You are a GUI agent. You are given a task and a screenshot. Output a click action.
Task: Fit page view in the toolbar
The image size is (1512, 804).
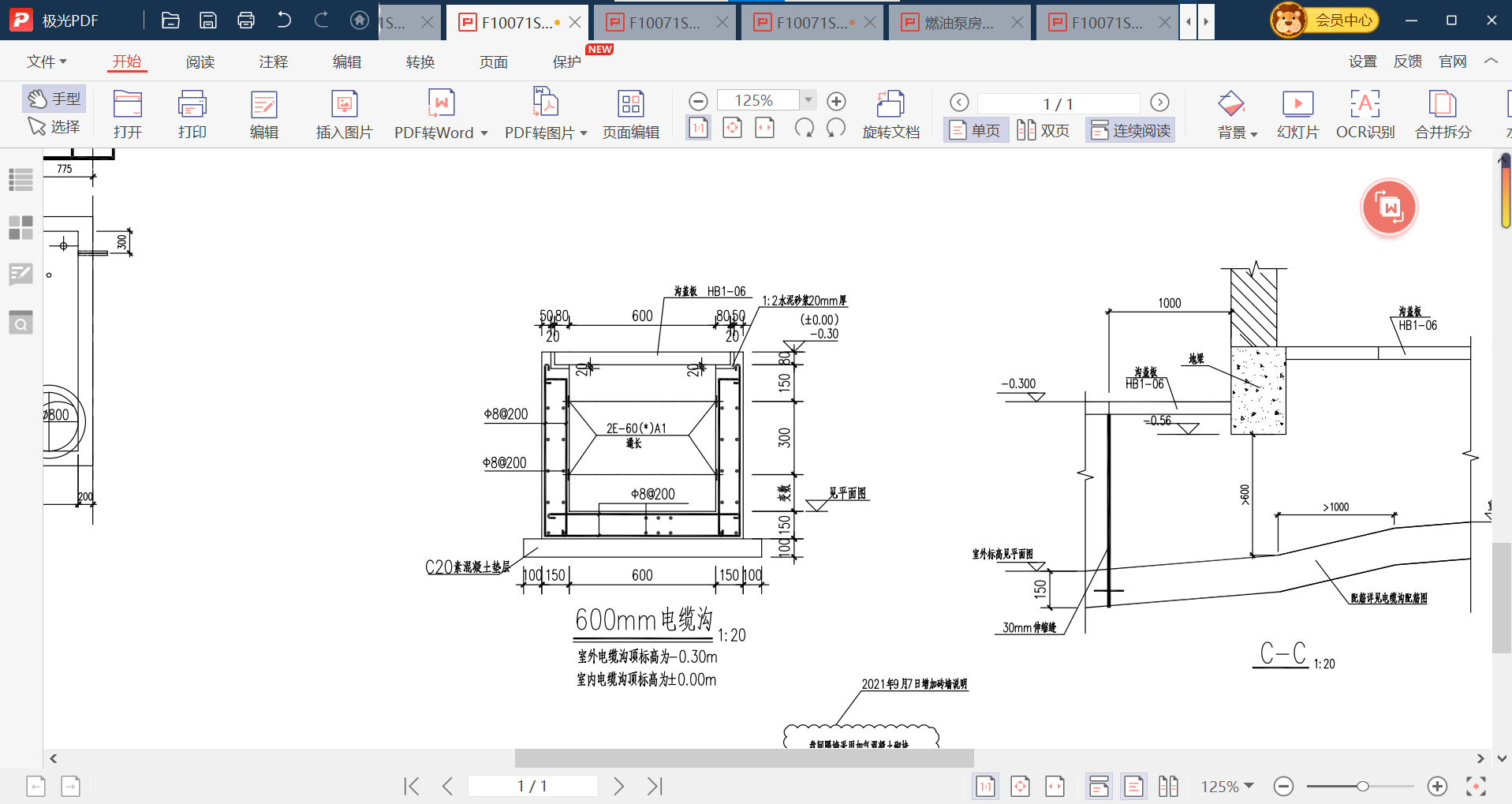coord(733,128)
